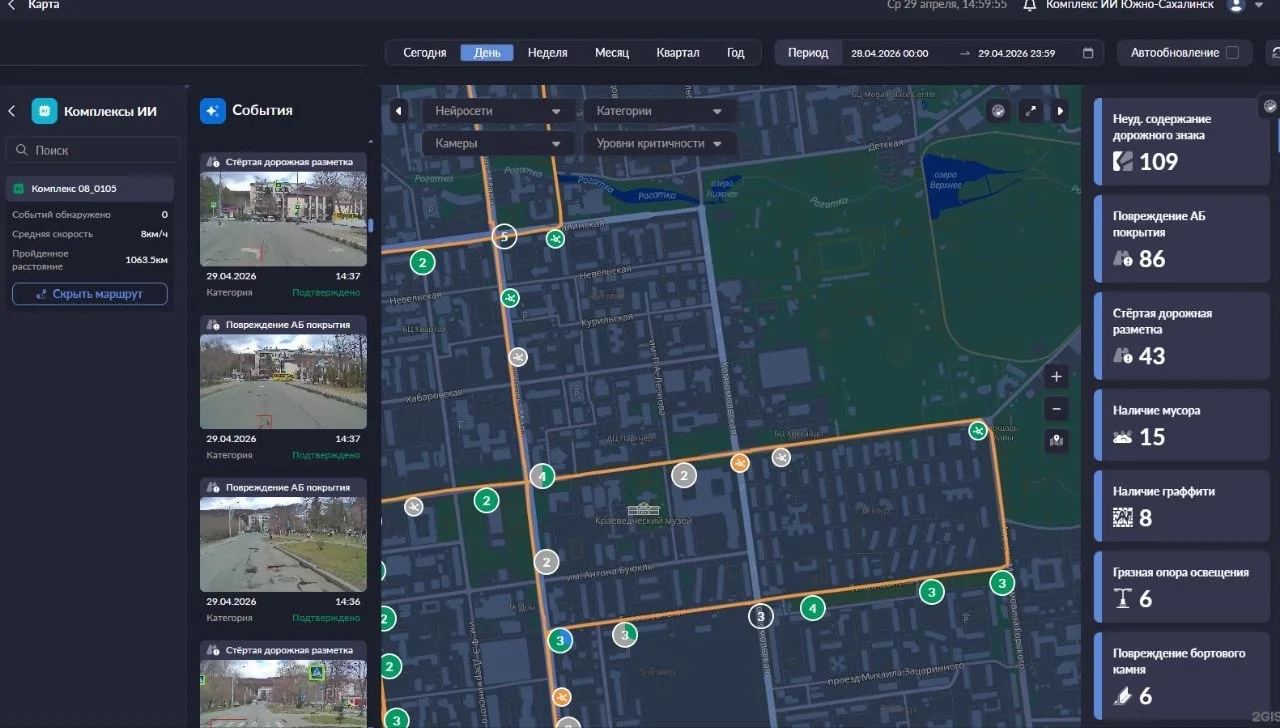Screen dimensions: 1280x728
Task: Click the chart icon above statistics cards
Action: pyautogui.click(x=1269, y=106)
